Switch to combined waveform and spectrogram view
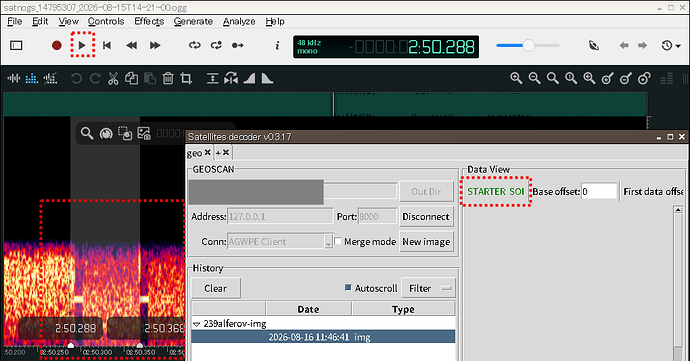Viewport: 690px width, 361px height. coord(50,79)
